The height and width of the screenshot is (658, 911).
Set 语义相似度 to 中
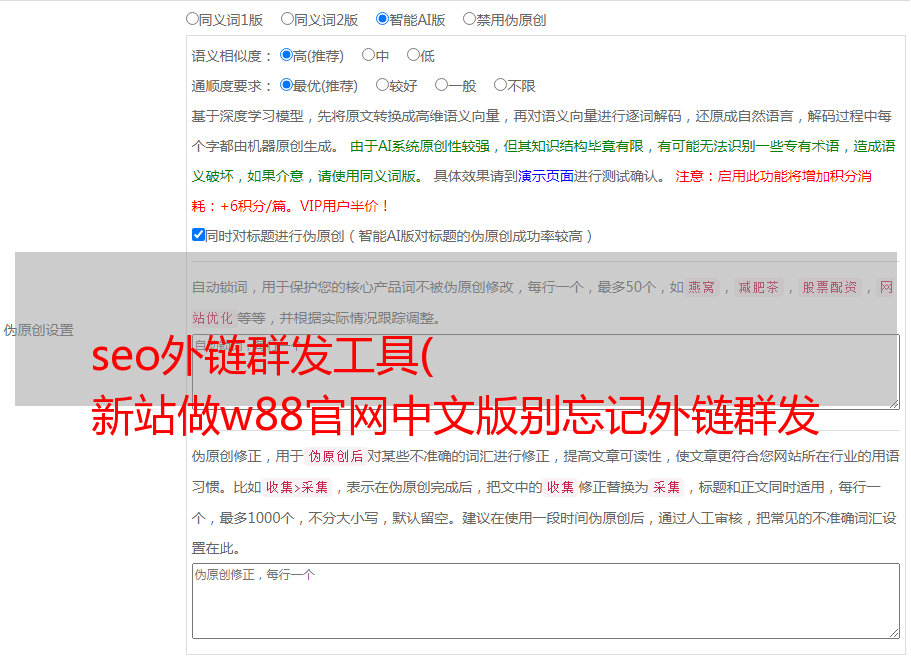click(x=368, y=55)
